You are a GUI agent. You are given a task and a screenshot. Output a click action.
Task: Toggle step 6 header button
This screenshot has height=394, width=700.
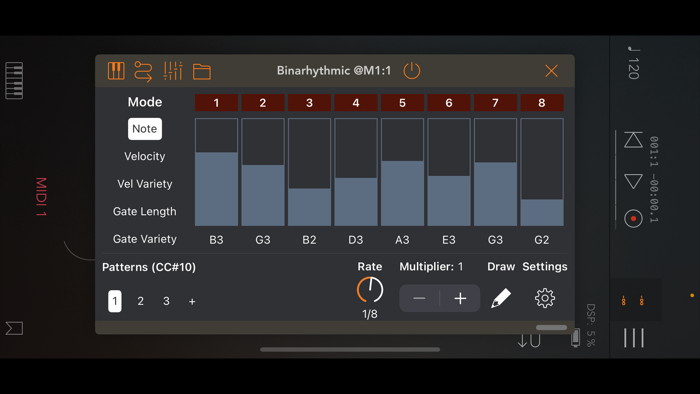(449, 103)
